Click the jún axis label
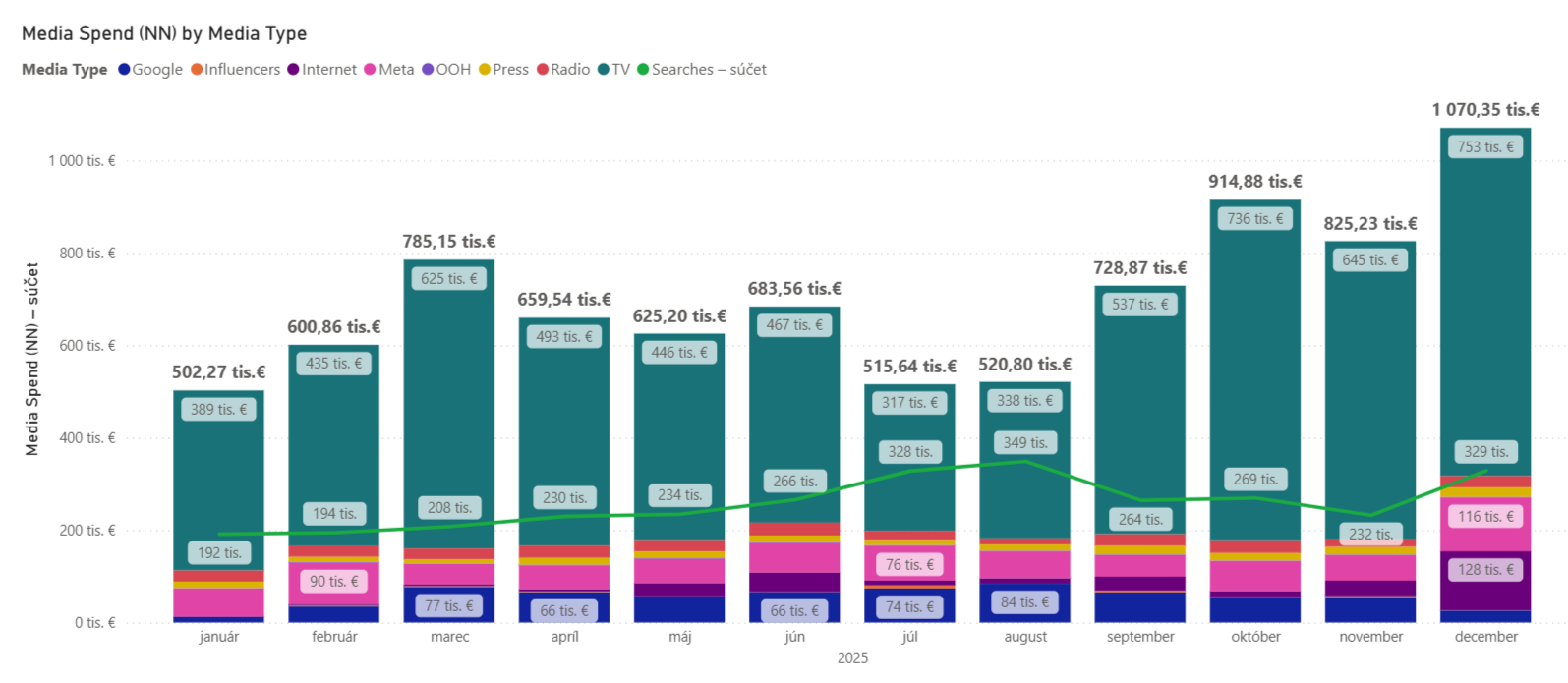This screenshot has height=683, width=1568. click(795, 637)
